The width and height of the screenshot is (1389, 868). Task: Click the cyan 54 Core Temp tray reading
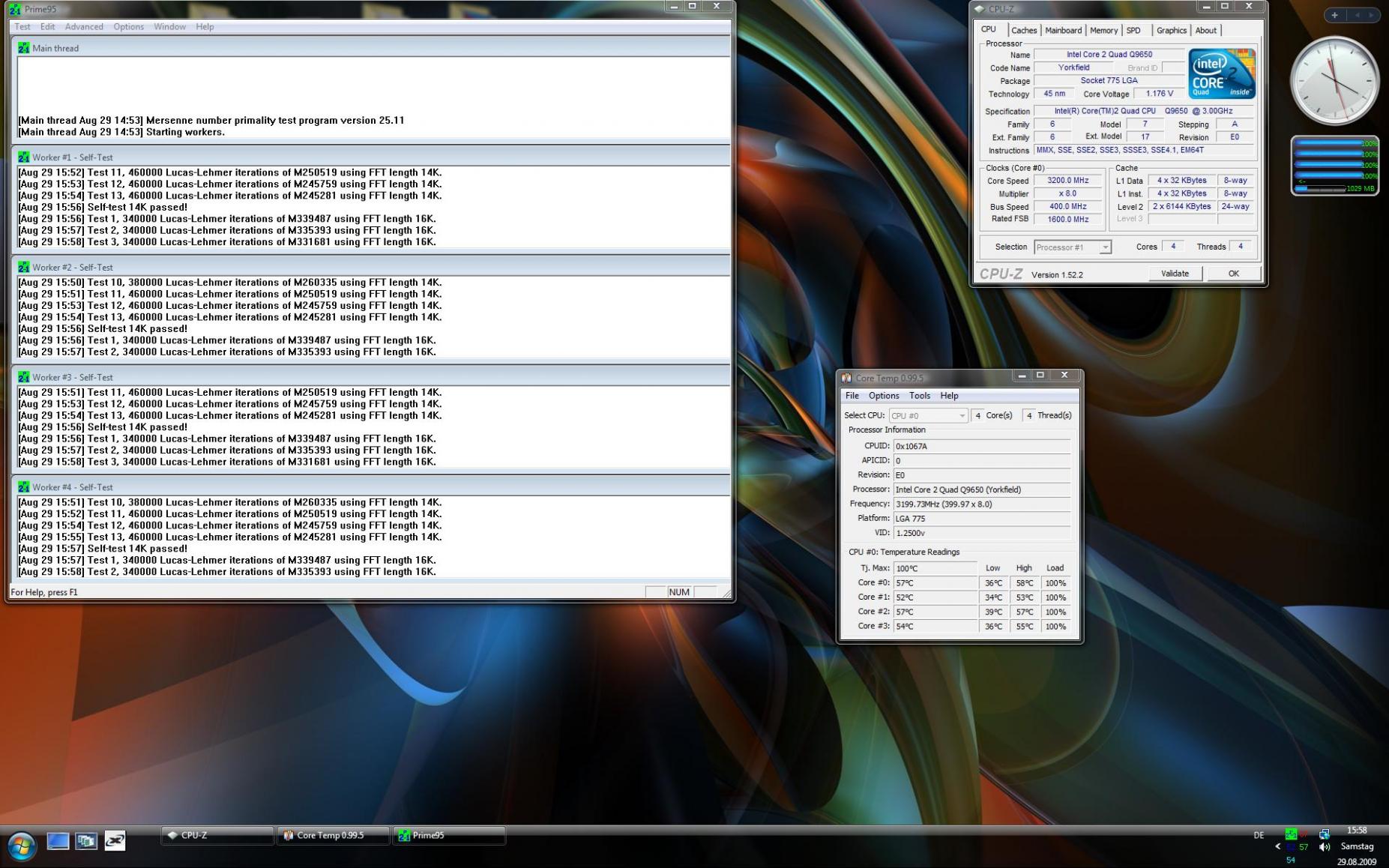(x=1291, y=860)
